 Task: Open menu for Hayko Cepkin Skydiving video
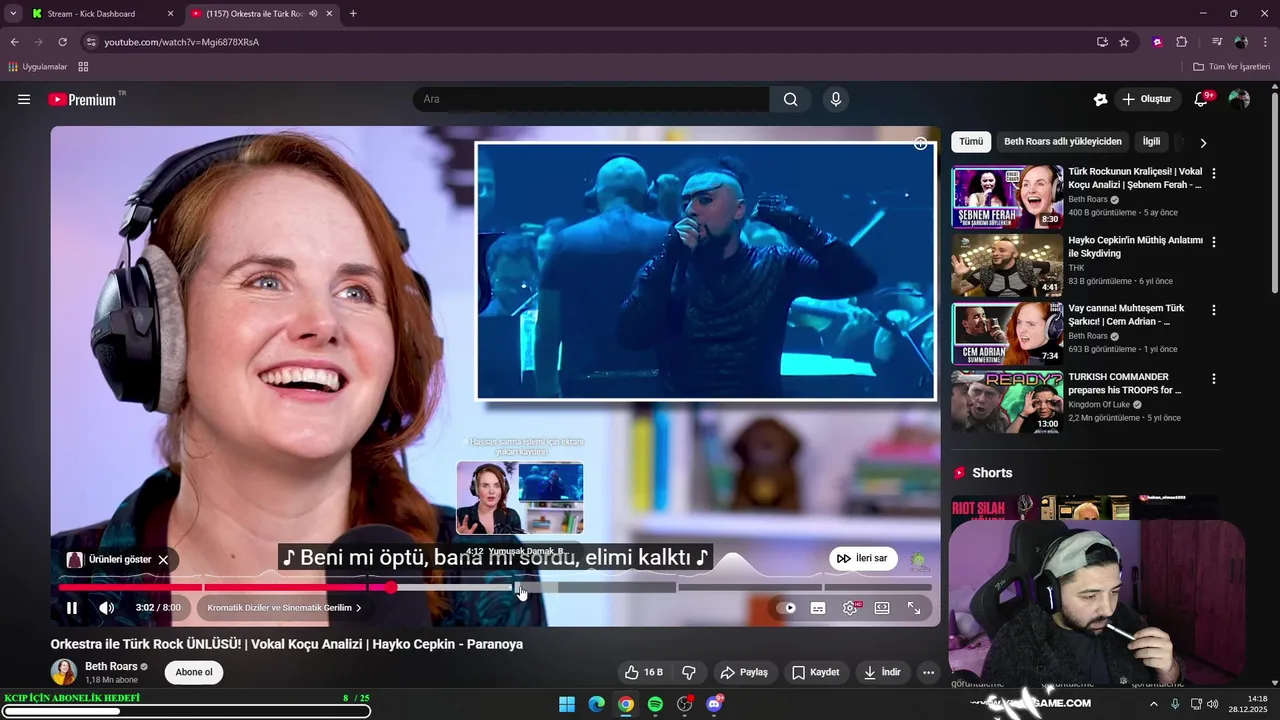[1214, 242]
